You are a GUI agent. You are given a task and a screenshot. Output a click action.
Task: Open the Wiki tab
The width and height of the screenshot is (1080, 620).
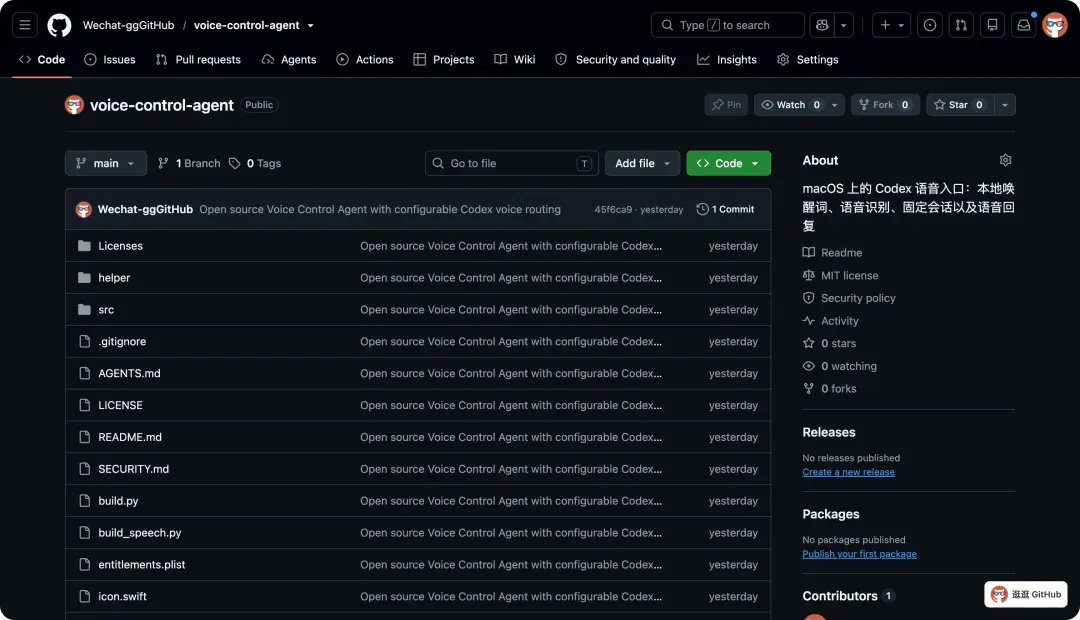515,60
